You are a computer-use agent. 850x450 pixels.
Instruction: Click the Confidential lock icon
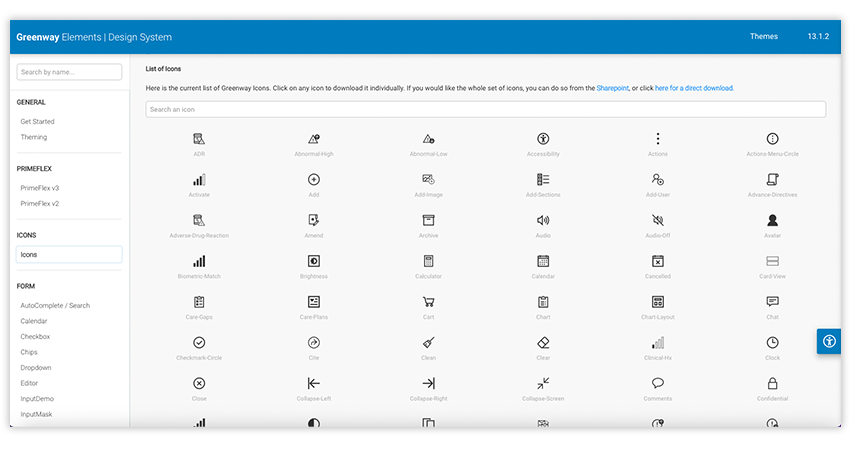click(x=772, y=384)
